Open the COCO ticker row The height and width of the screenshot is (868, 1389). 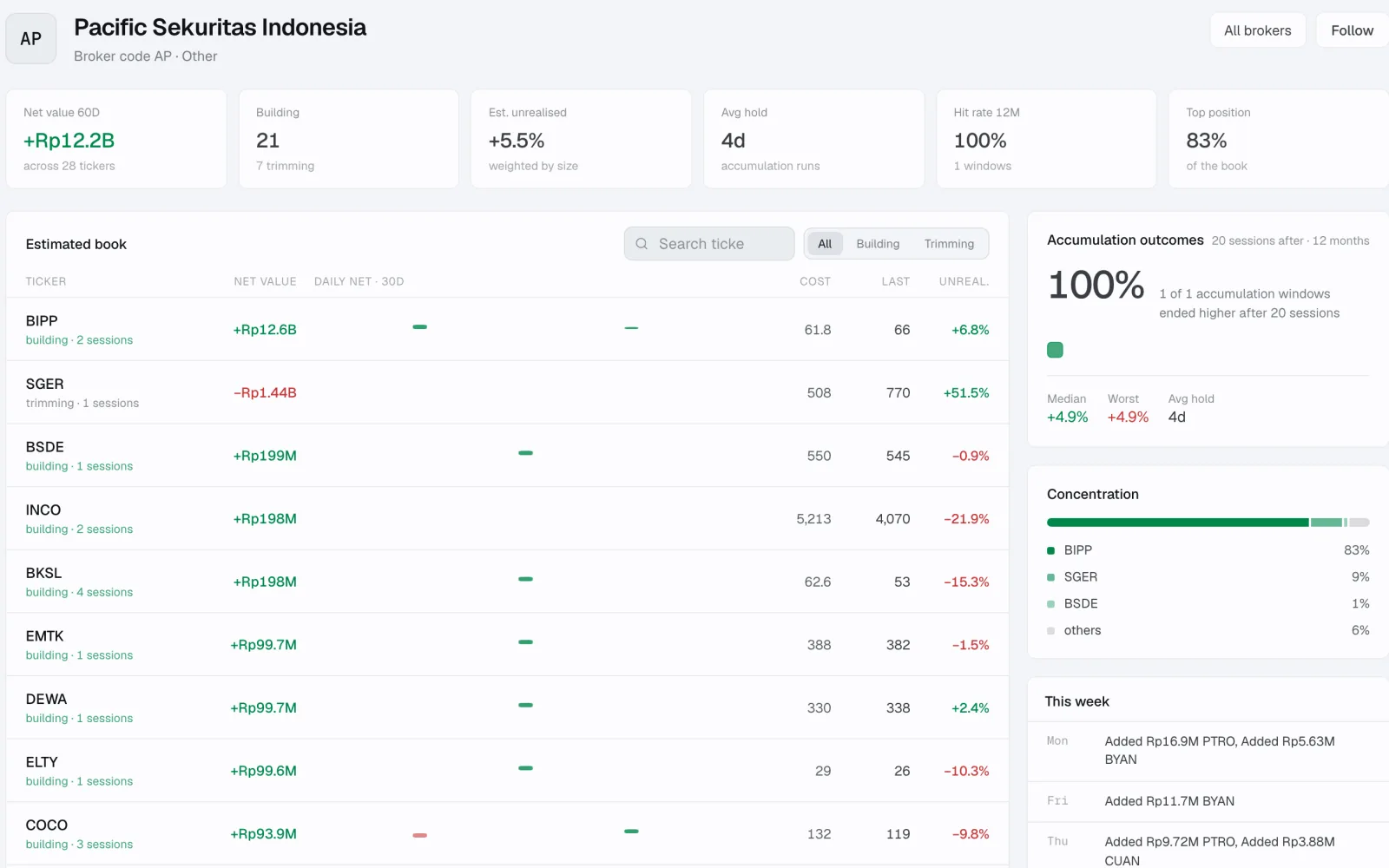click(507, 833)
